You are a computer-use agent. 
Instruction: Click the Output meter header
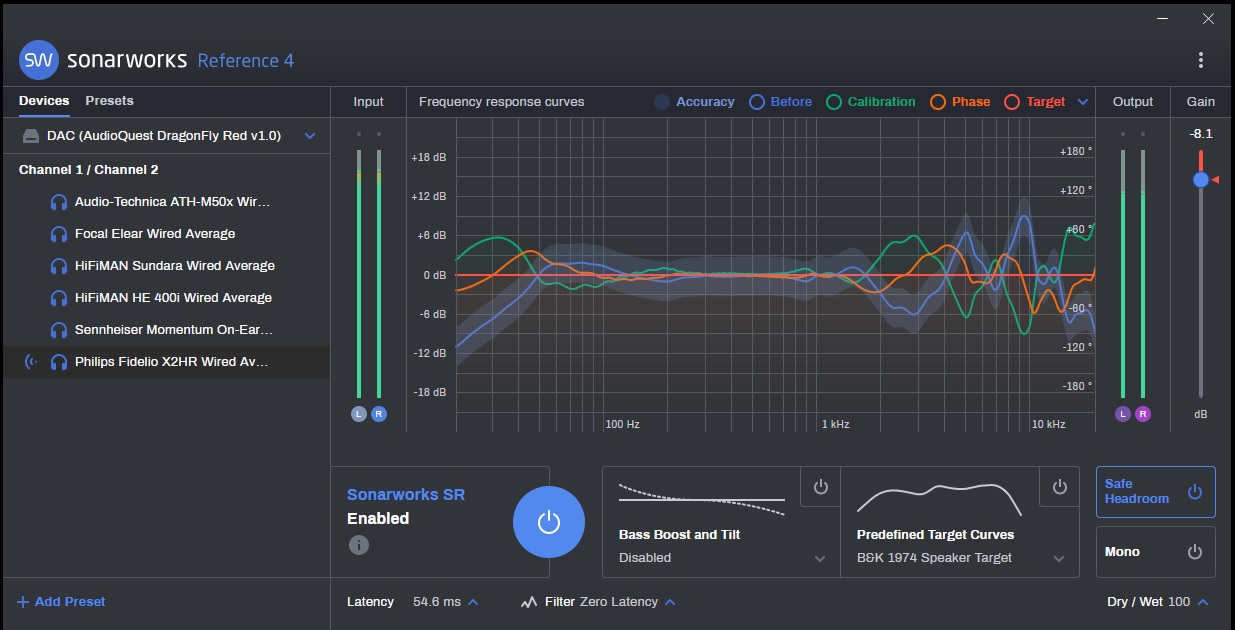pos(1133,102)
